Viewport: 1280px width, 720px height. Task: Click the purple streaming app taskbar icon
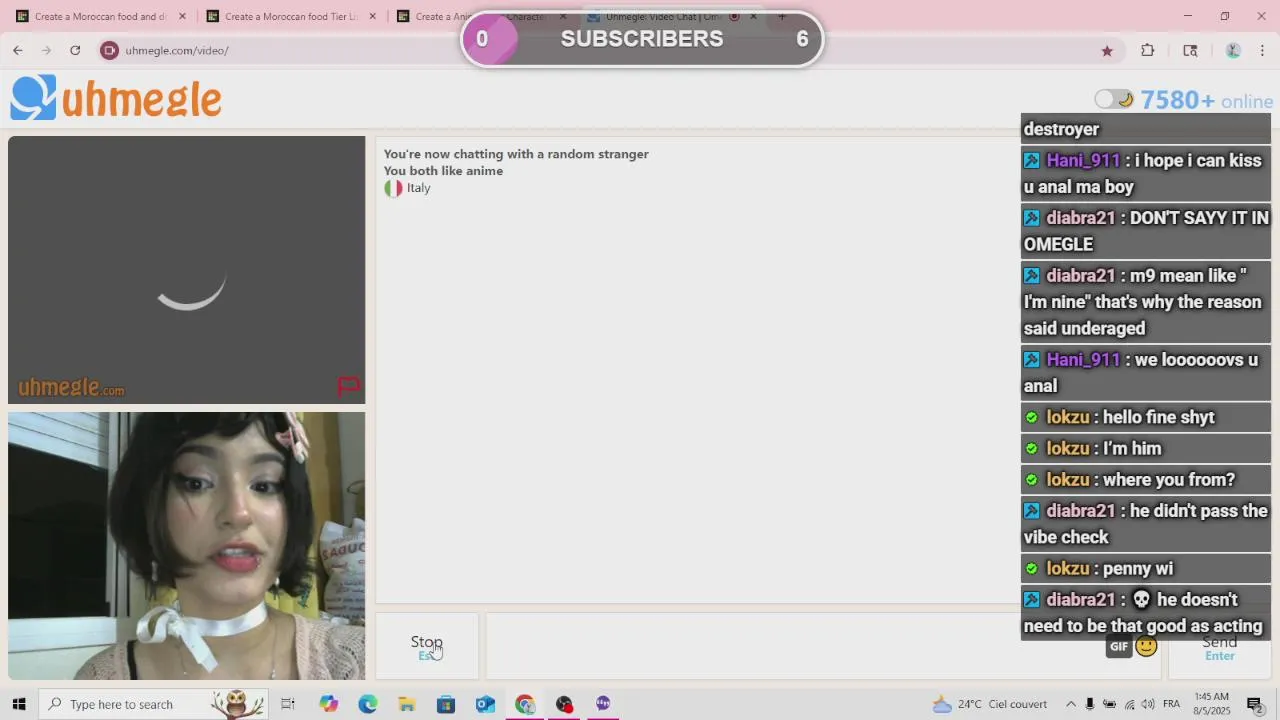603,704
